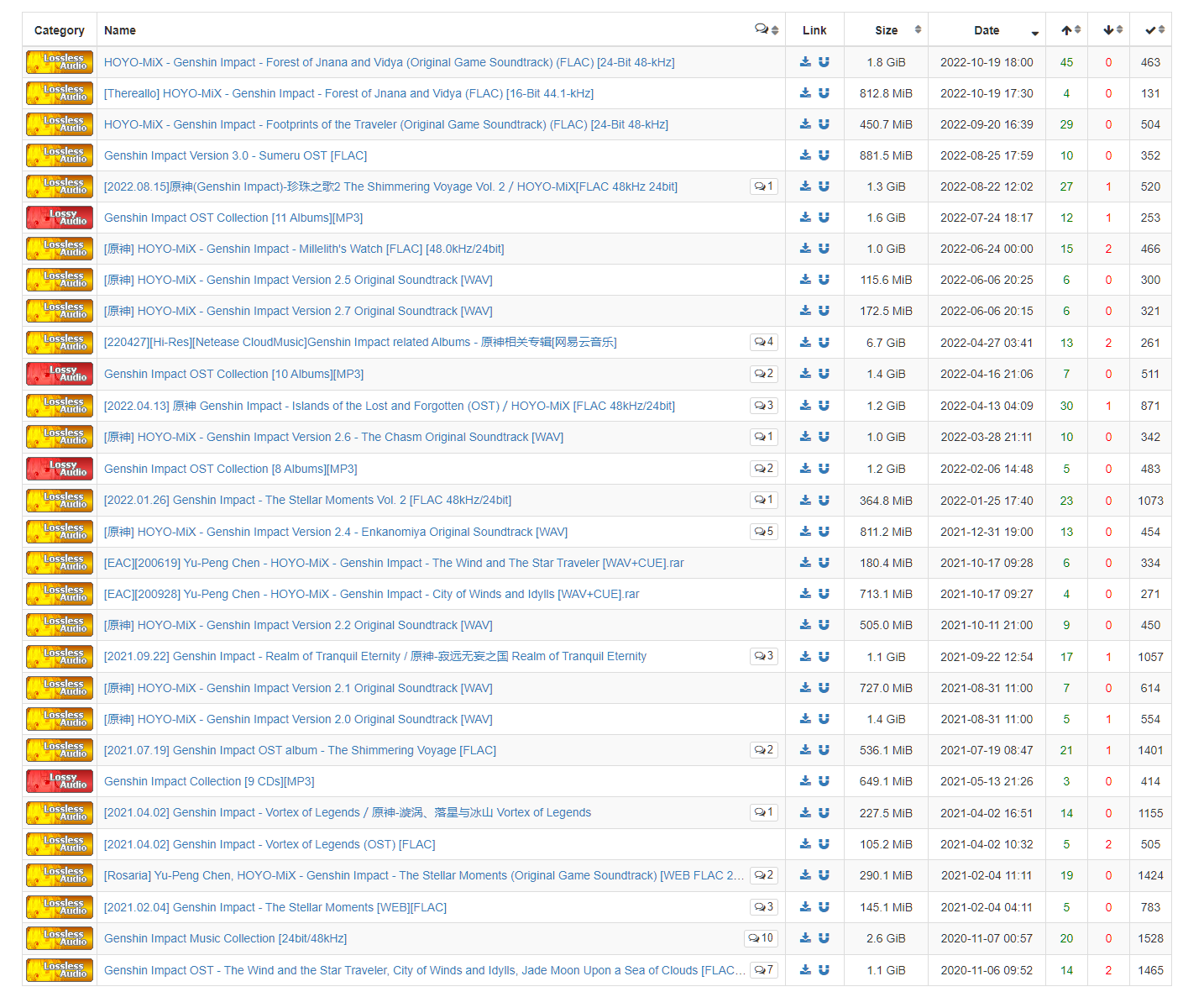Screen dimensions: 1204x992
Task: View 4 comments on Netease CloudMusic Hi-Res albums
Action: [x=764, y=343]
